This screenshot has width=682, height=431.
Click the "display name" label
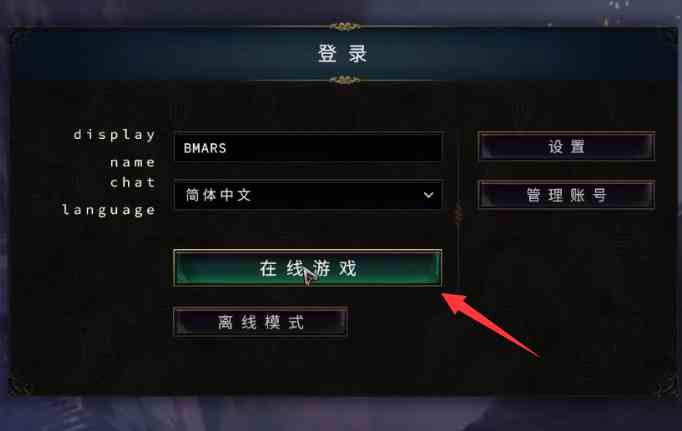(114, 148)
